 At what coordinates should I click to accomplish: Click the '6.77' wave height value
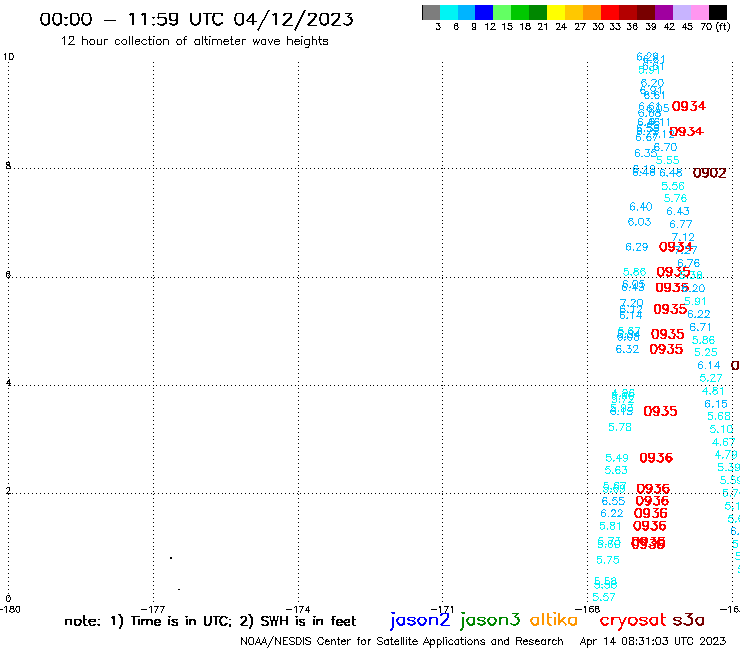(x=681, y=224)
